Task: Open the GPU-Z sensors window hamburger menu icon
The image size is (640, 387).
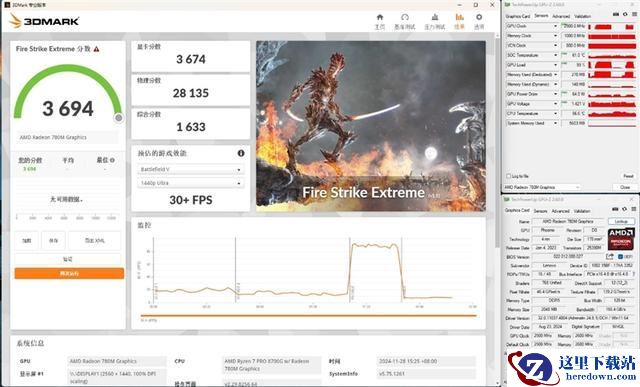Action: [x=634, y=14]
